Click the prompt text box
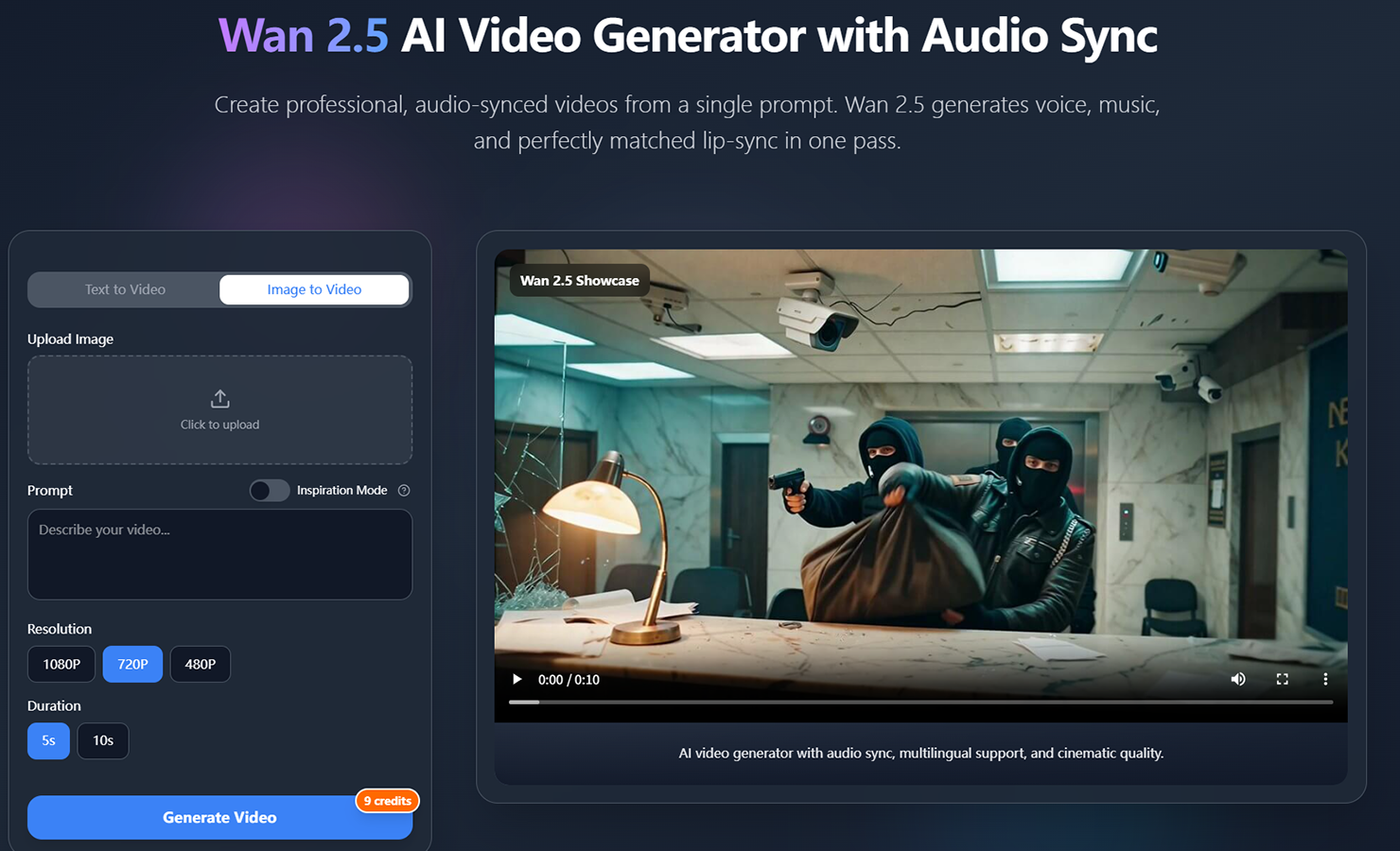This screenshot has height=851, width=1400. coord(219,554)
